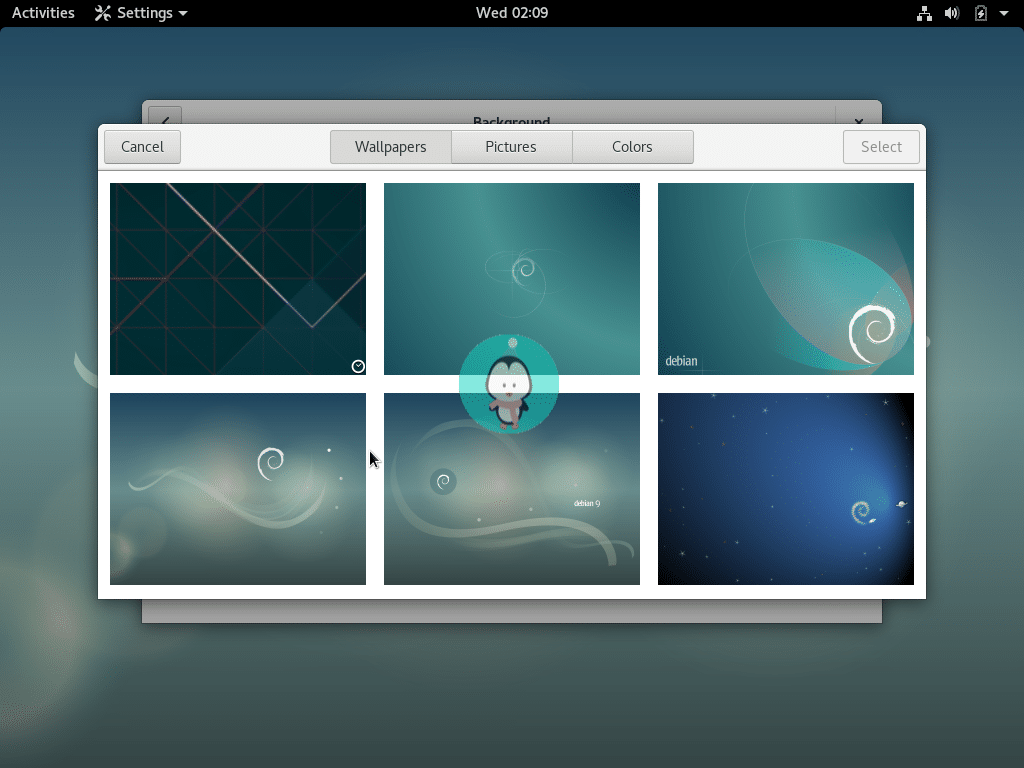Toggle the checkmark on the dark grid wallpaper

click(357, 366)
